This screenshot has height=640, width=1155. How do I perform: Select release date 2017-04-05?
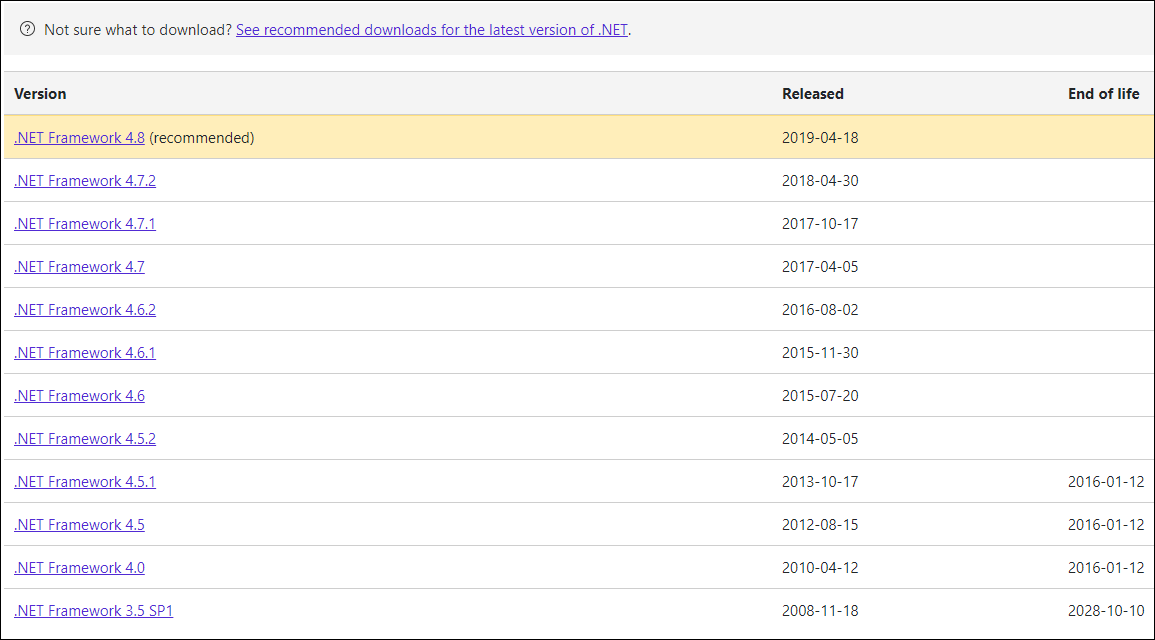click(820, 267)
